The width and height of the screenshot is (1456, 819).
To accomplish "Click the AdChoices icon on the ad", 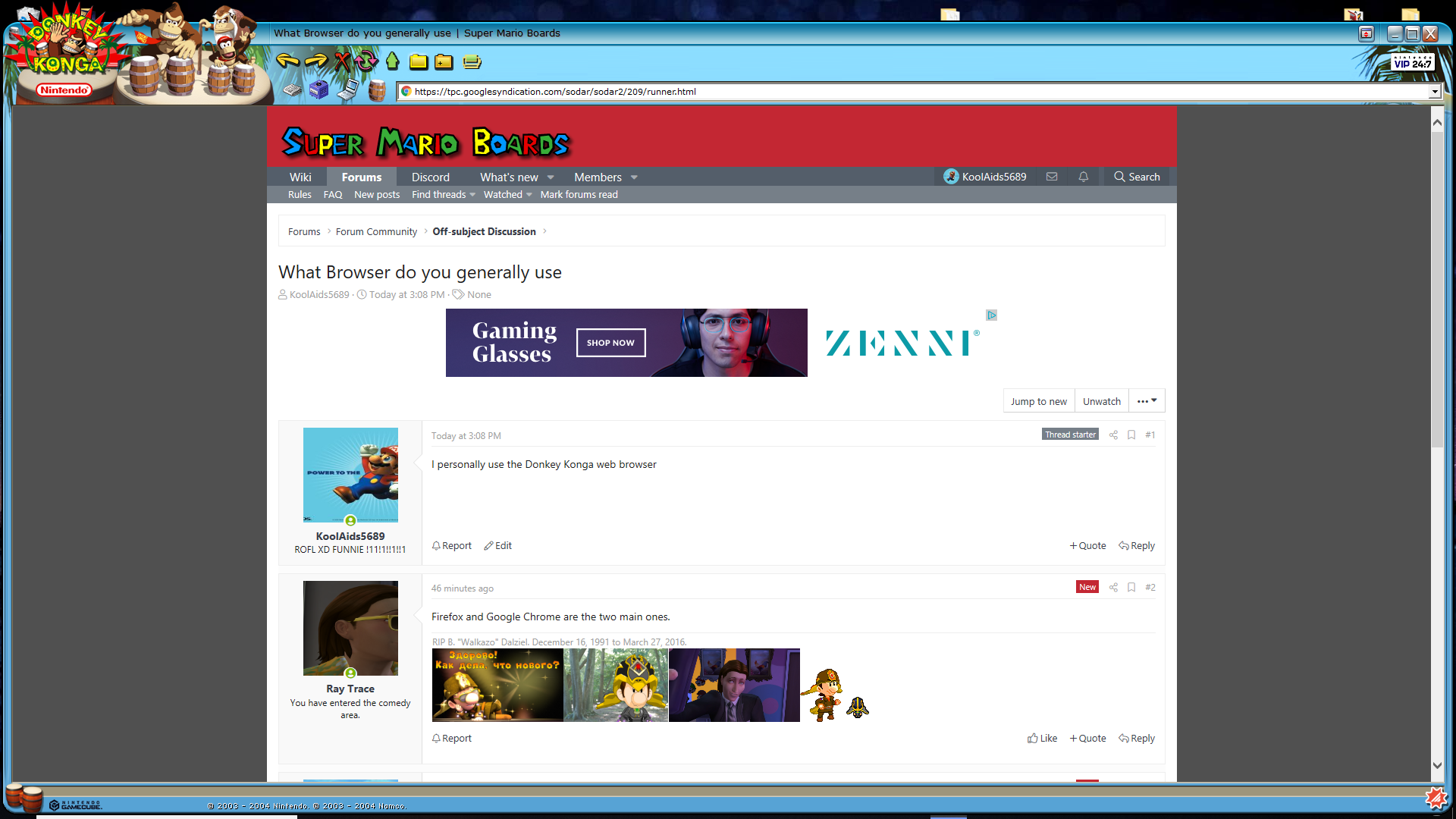I will tap(991, 315).
